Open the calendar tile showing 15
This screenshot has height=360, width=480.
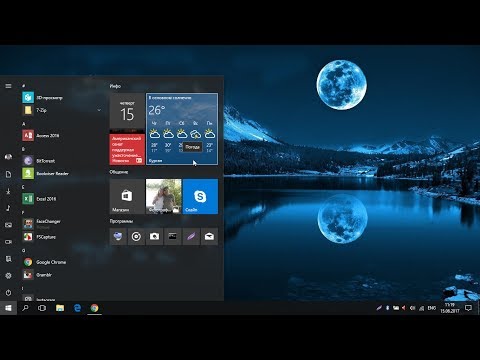click(x=127, y=111)
